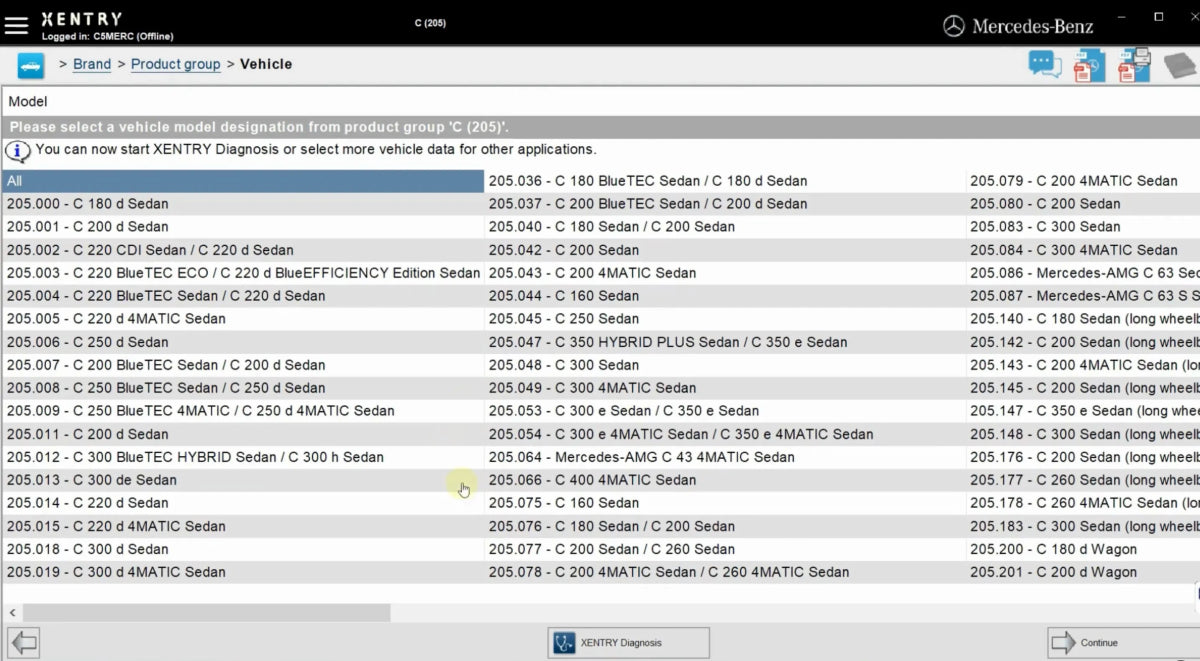Click the Mercedes-Benz star logo
This screenshot has height=661, width=1200.
coord(953,25)
